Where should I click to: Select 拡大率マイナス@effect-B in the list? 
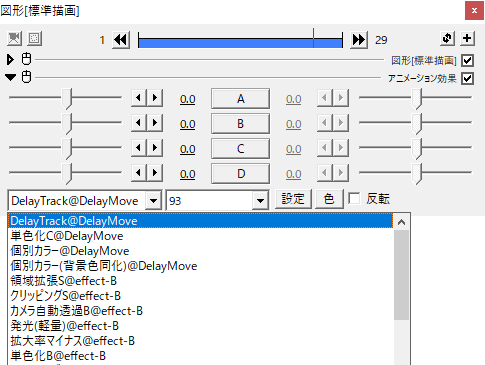pyautogui.click(x=201, y=341)
